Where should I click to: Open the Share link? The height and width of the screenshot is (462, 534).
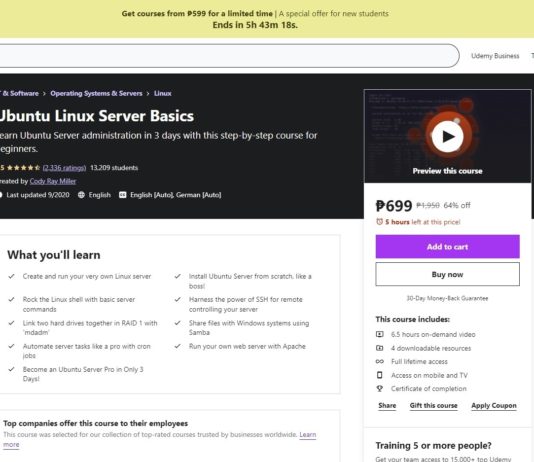click(x=387, y=405)
